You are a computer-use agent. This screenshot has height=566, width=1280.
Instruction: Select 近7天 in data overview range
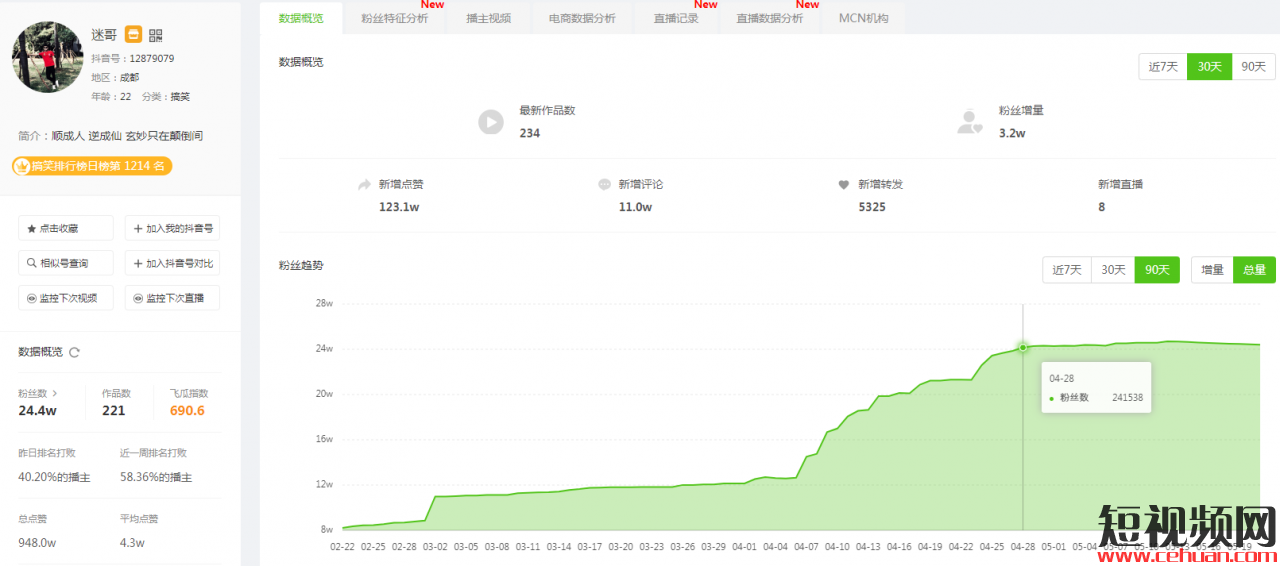coord(1163,66)
